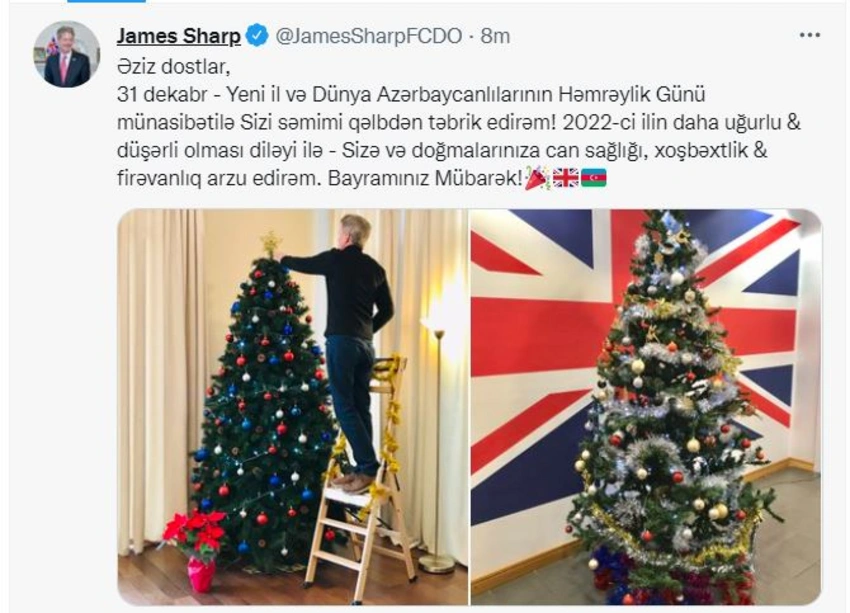Screen dimensions: 850x613
Task: Click the UK flag emoji in tweet
Action: [565, 178]
